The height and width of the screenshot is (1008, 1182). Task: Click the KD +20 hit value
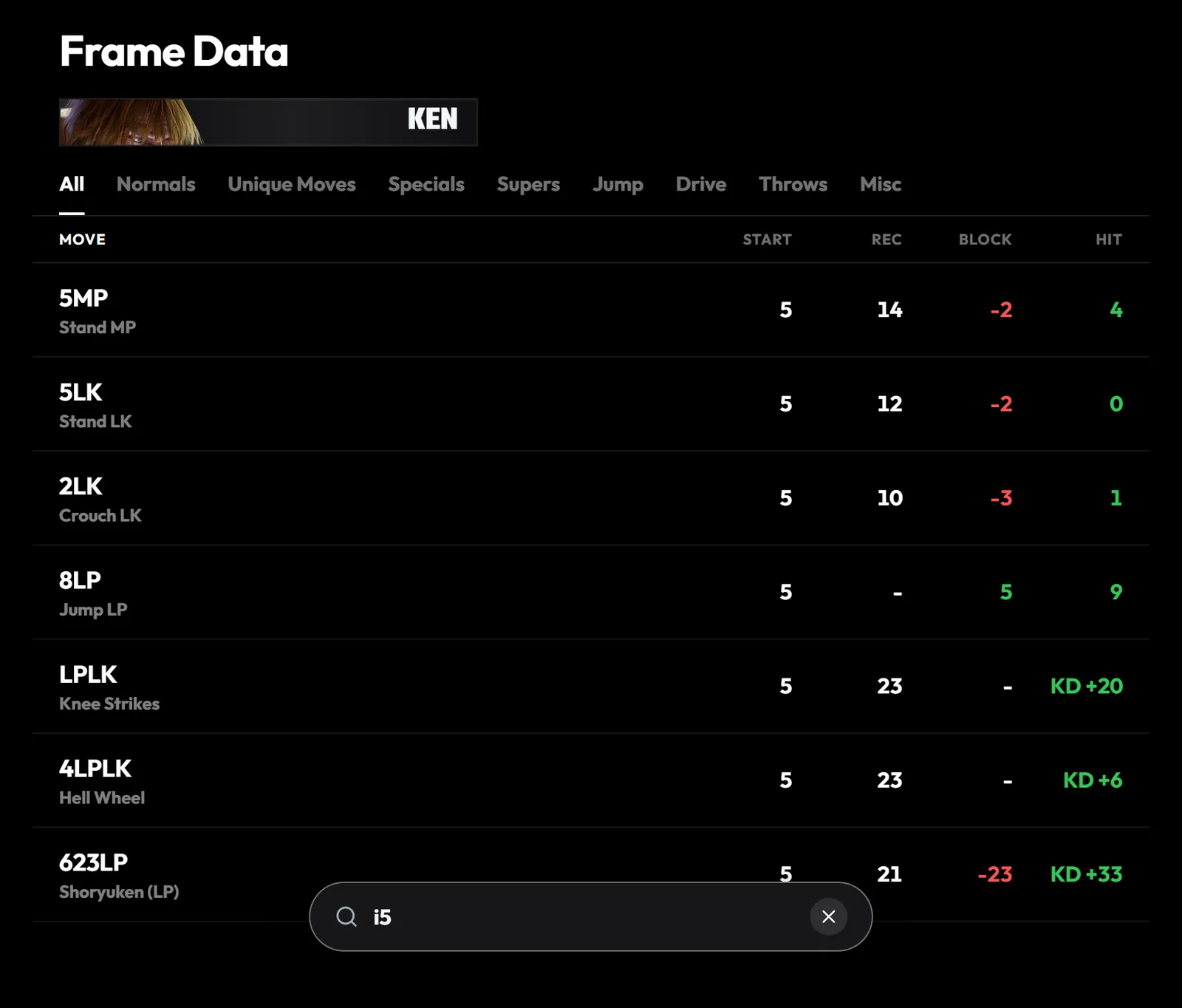tap(1087, 686)
